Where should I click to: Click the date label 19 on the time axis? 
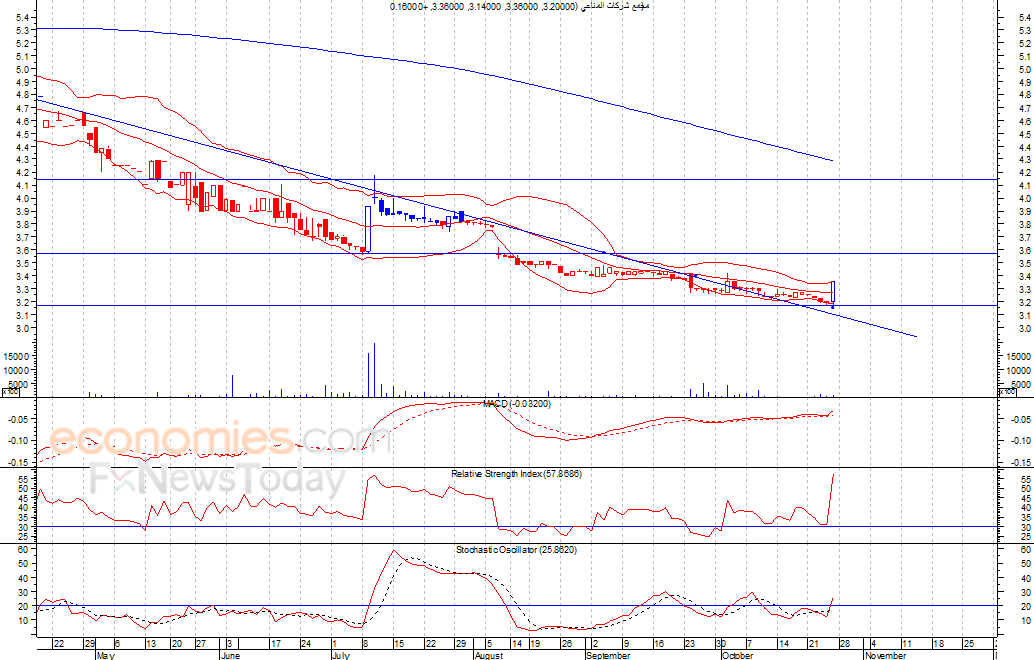coord(535,644)
